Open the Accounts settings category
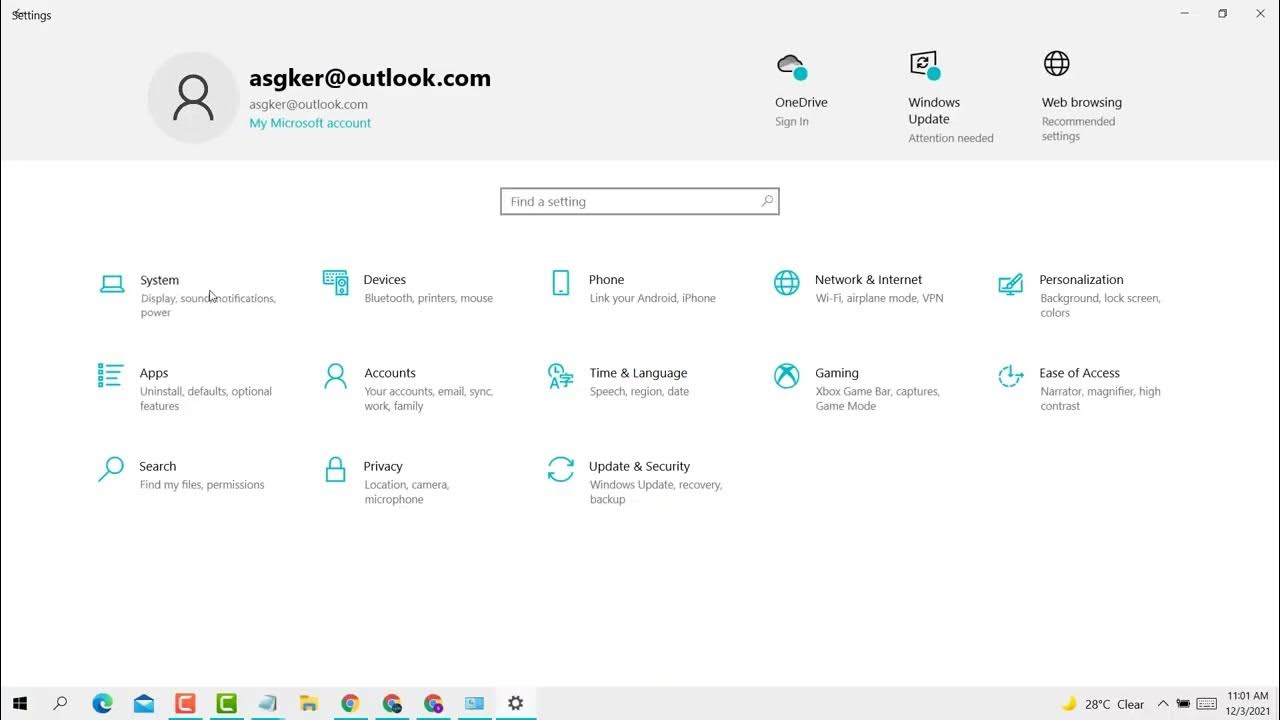The width and height of the screenshot is (1280, 720). [x=409, y=389]
